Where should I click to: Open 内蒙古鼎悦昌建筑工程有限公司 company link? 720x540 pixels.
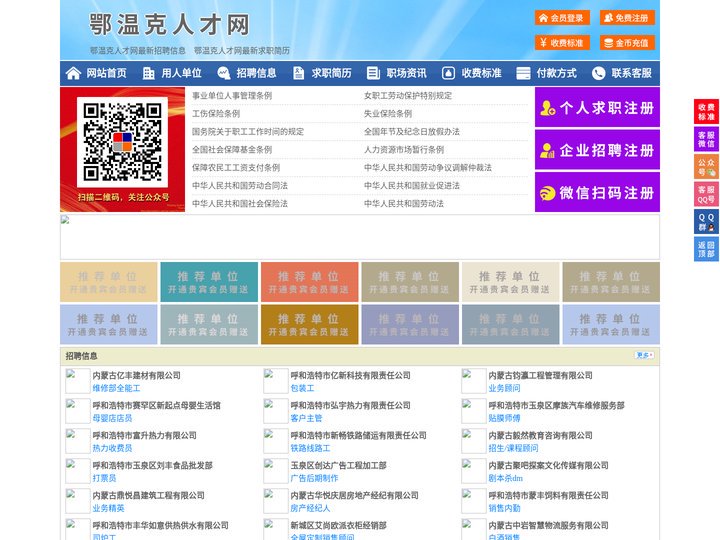coord(148,495)
